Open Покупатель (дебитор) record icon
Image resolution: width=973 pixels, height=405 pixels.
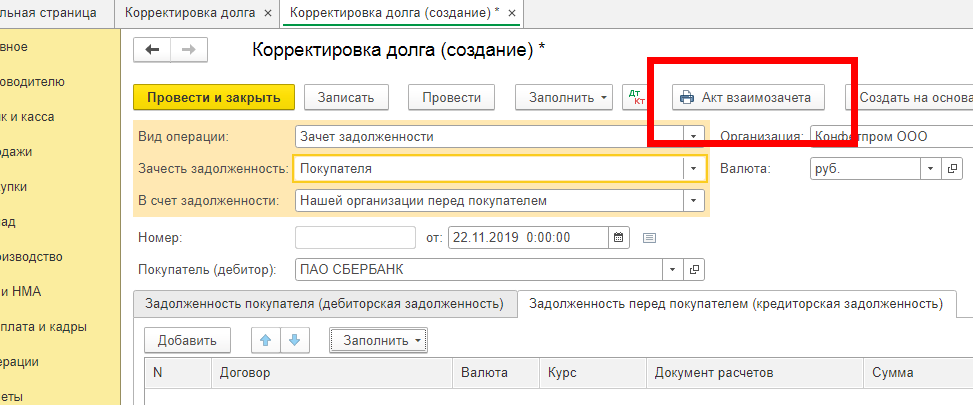click(695, 270)
